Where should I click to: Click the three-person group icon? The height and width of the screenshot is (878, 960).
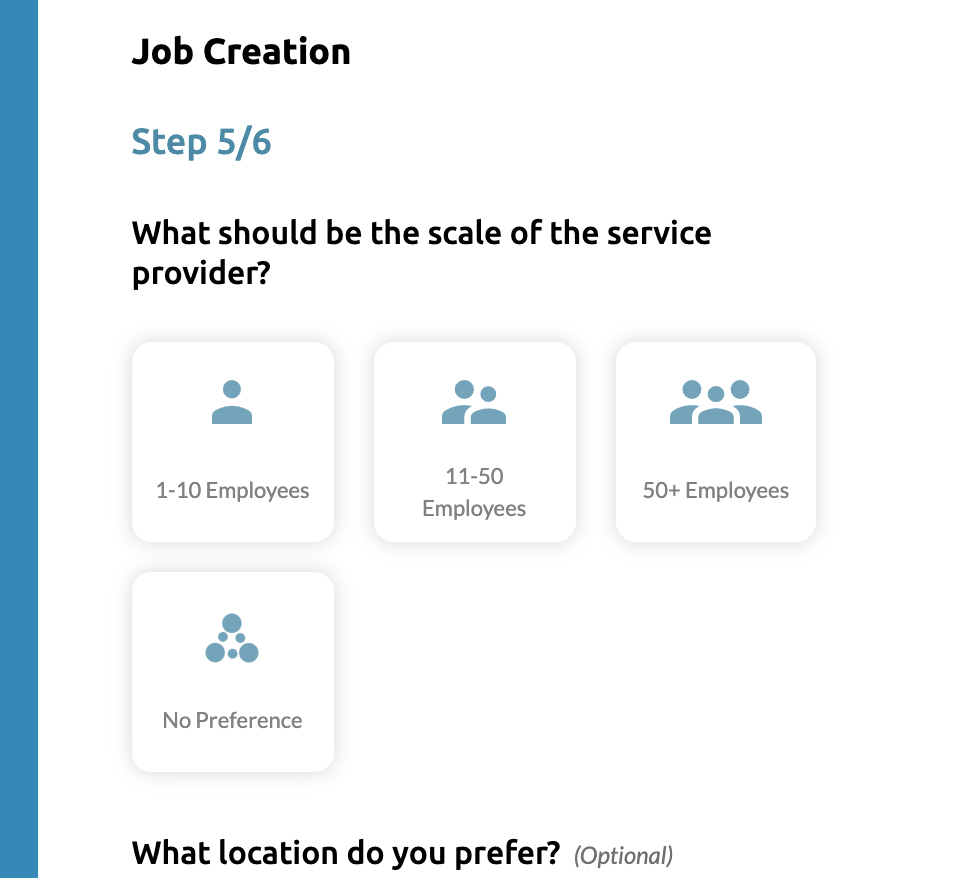716,402
